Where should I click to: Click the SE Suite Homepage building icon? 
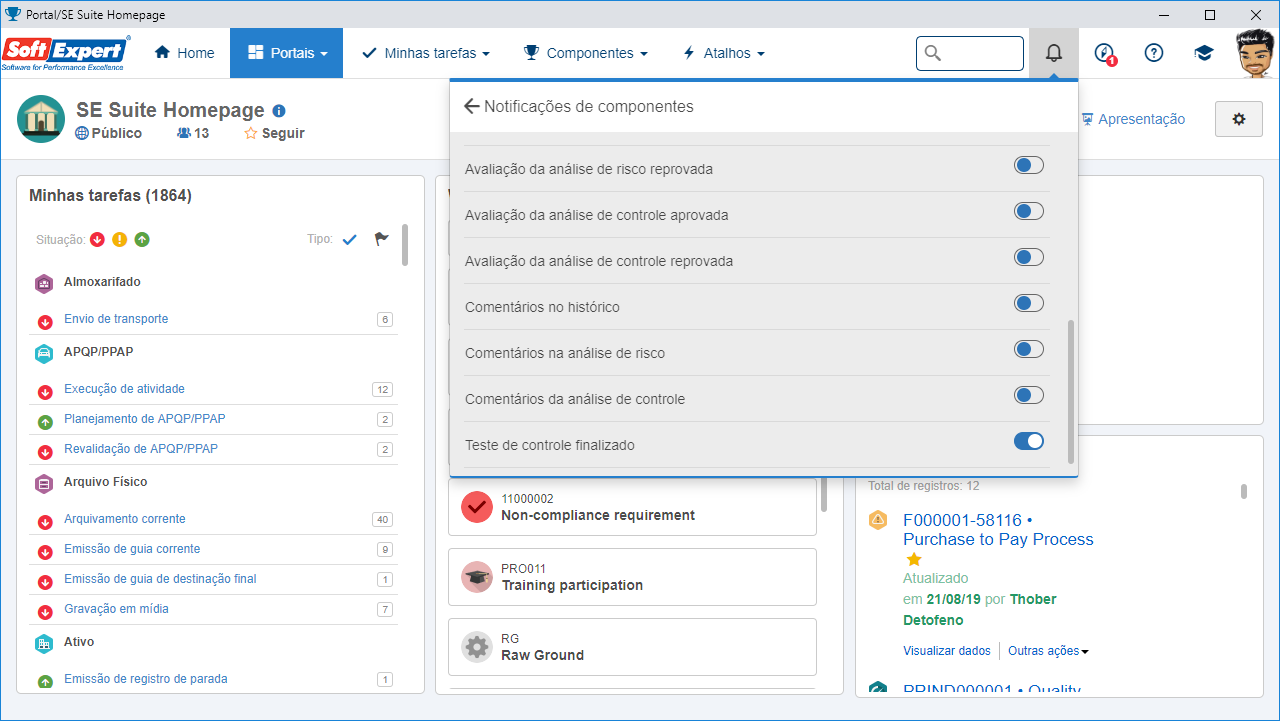point(42,120)
